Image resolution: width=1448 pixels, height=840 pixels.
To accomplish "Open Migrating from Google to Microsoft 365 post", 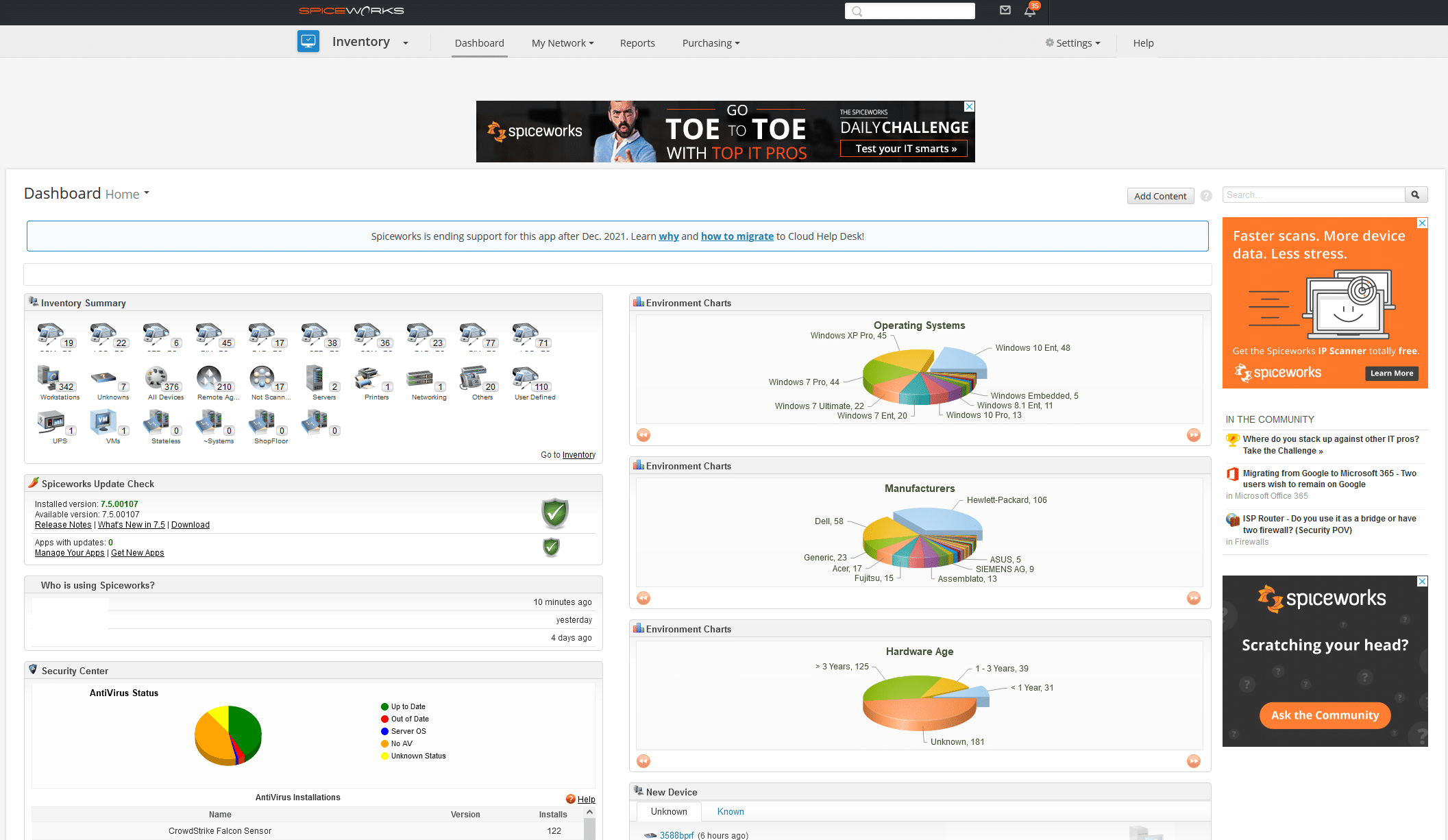I will (x=1329, y=479).
